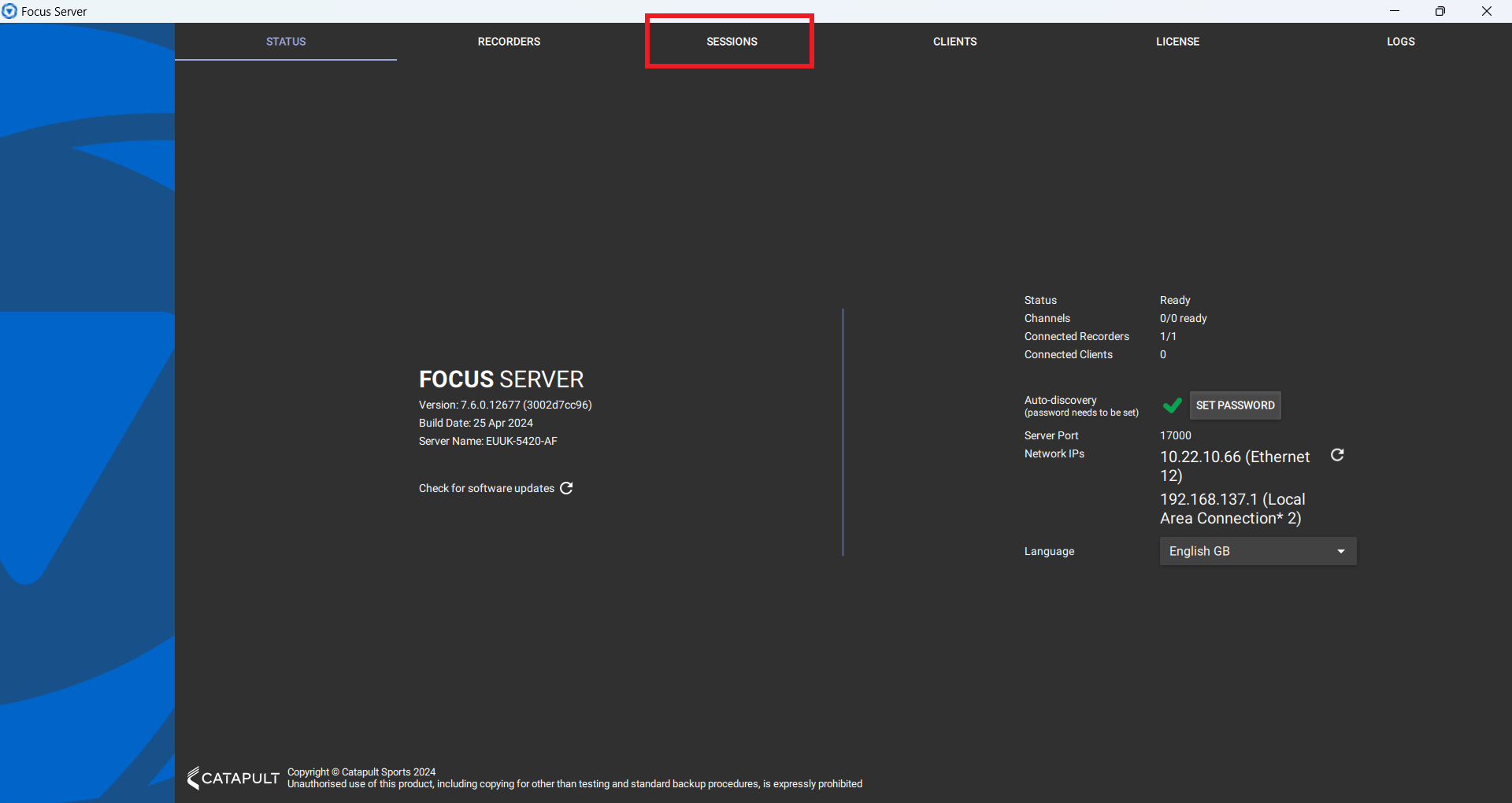This screenshot has width=1512, height=803.
Task: Go to the Clients tab
Action: click(x=954, y=42)
